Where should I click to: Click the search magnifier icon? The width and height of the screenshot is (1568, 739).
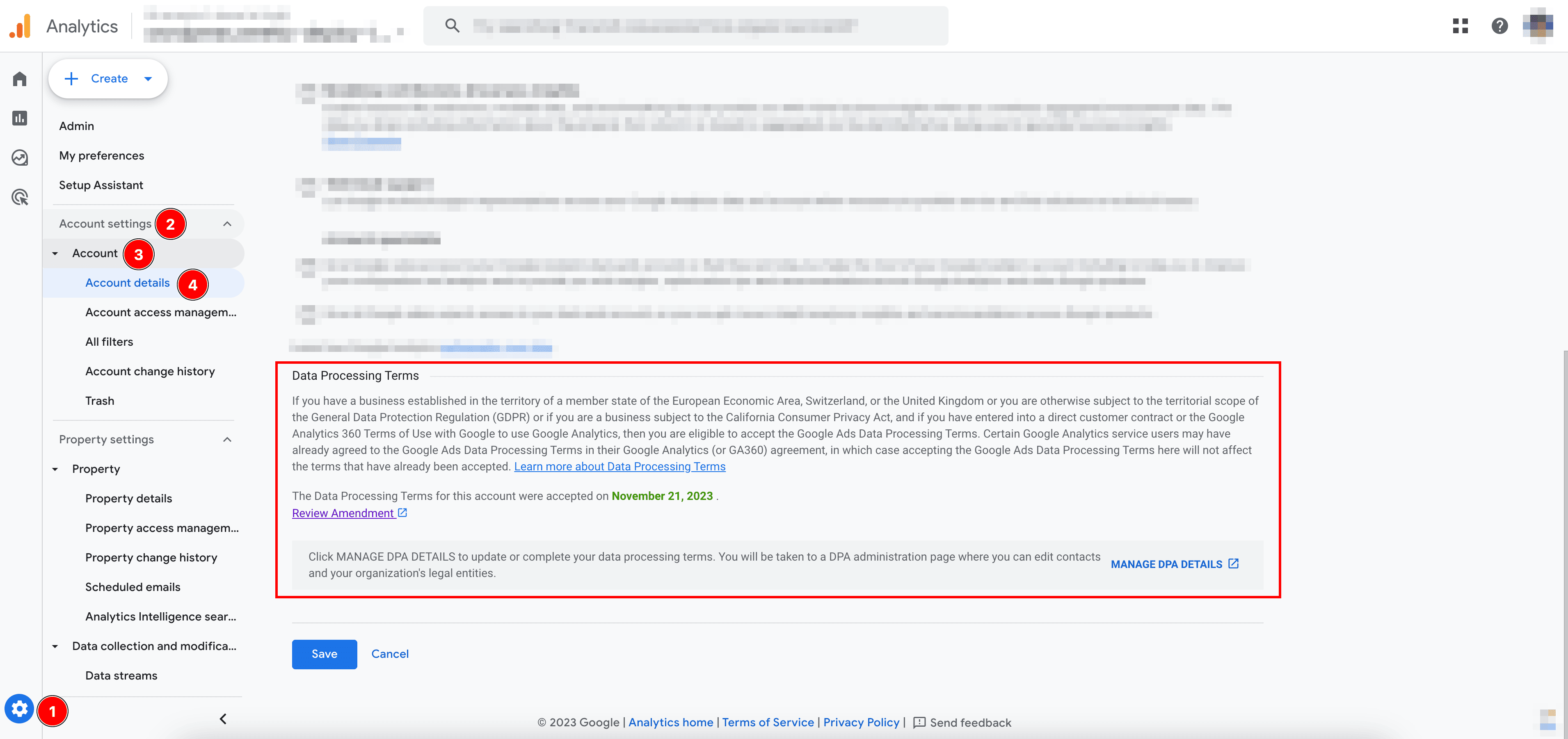(452, 25)
